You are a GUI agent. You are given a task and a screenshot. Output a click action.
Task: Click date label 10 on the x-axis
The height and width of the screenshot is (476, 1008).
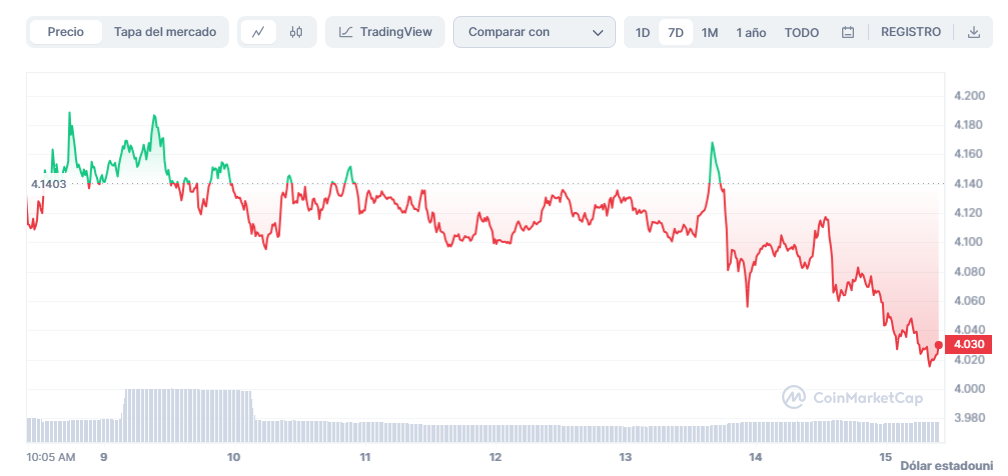[234, 457]
